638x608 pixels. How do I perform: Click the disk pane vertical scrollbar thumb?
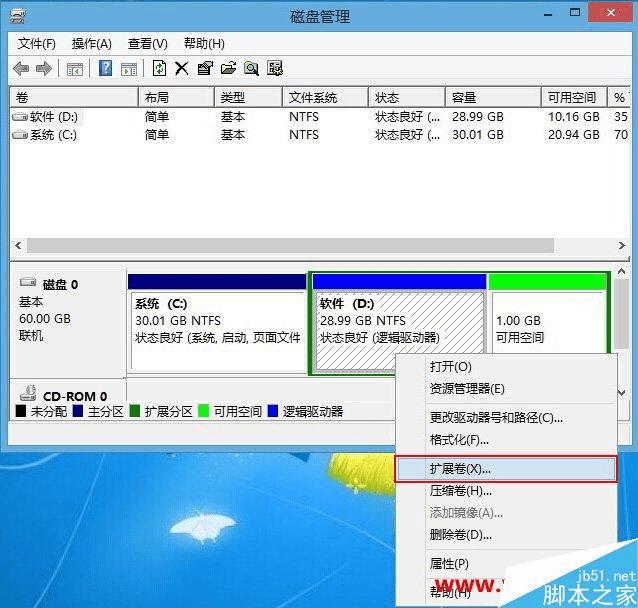(621, 314)
